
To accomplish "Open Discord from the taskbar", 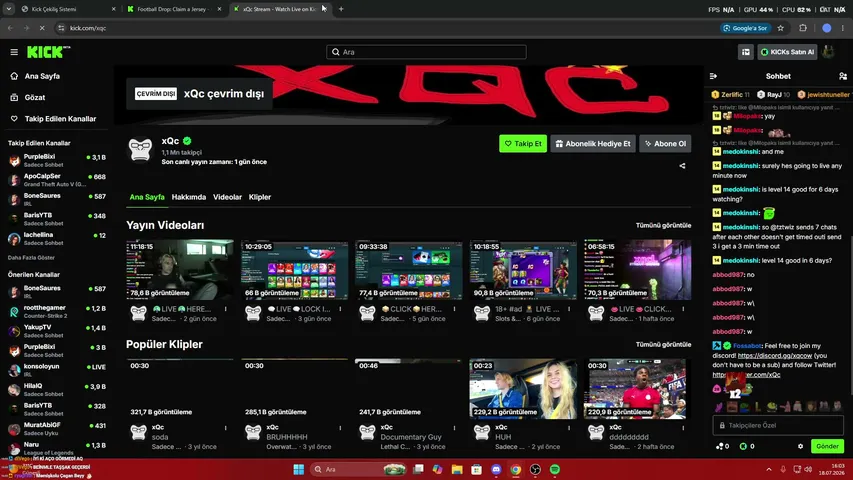I will pyautogui.click(x=496, y=469).
